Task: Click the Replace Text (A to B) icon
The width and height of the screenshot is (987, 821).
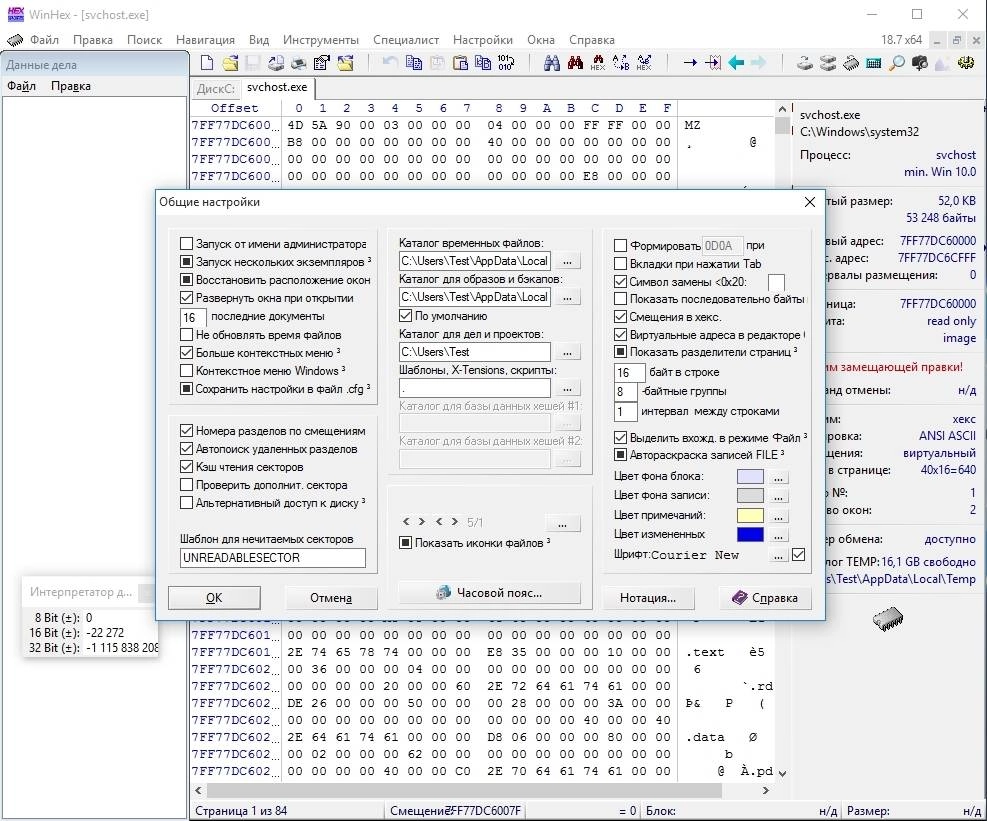Action: 621,62
